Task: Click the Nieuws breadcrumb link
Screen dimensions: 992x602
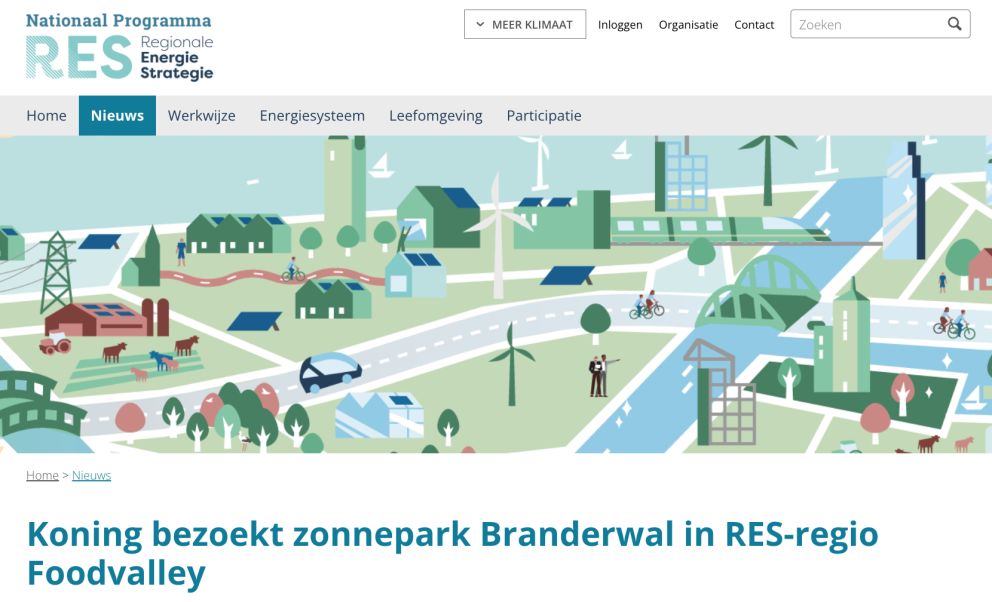Action: (x=91, y=475)
